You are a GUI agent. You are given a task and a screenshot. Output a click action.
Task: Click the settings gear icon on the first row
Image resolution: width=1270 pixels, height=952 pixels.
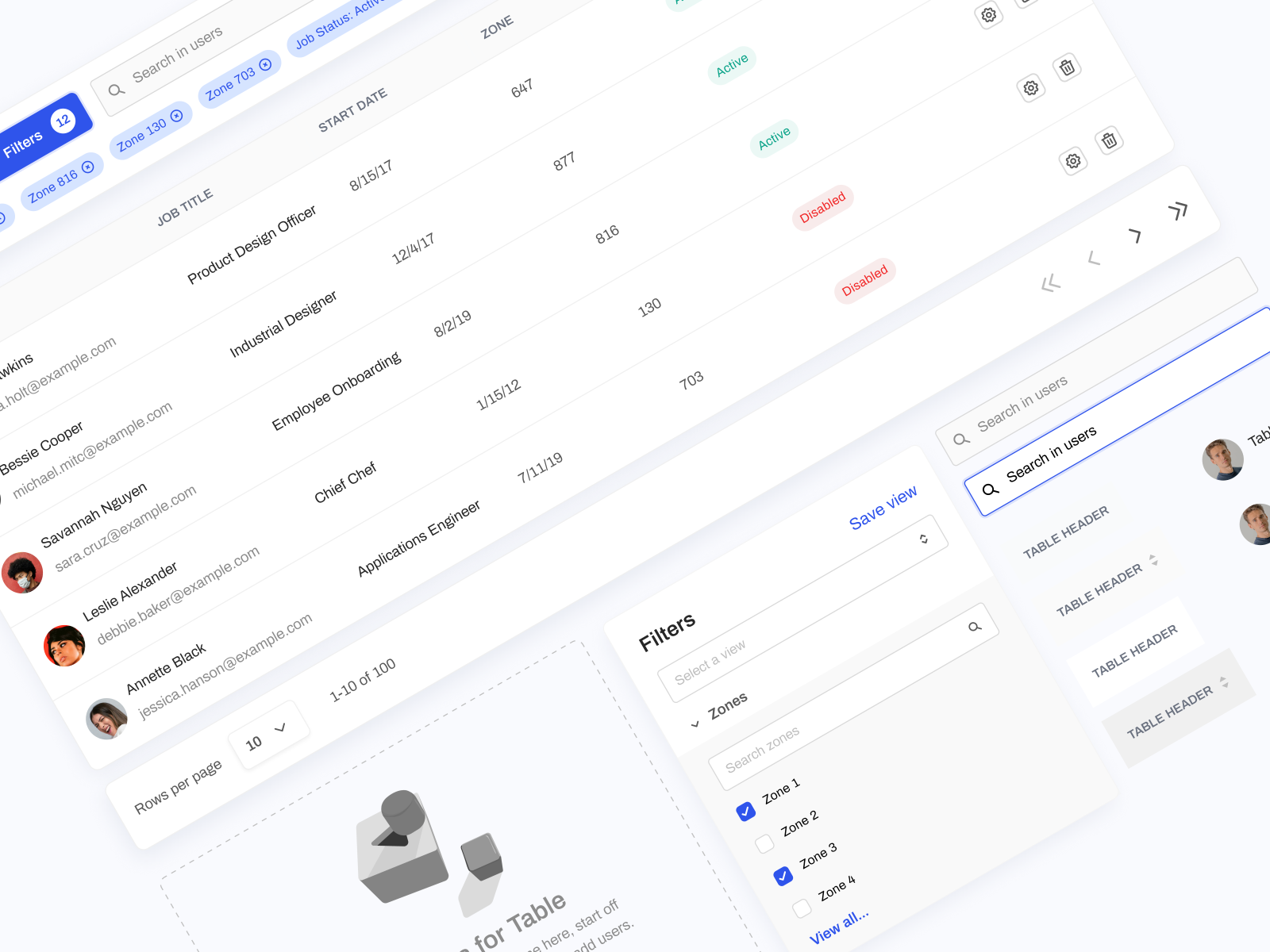point(991,16)
